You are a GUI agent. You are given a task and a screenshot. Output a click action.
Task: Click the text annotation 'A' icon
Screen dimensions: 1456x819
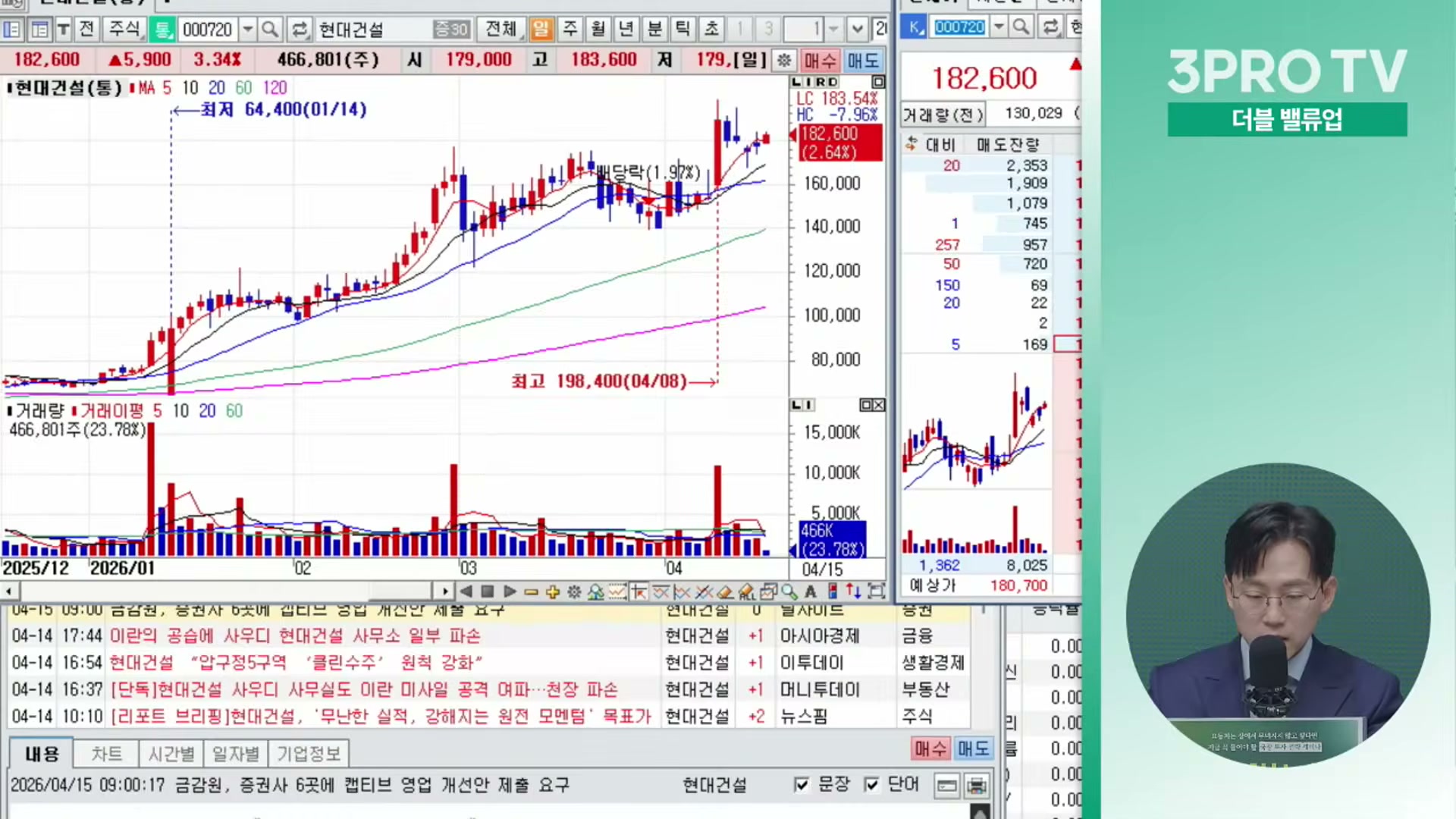pyautogui.click(x=811, y=591)
